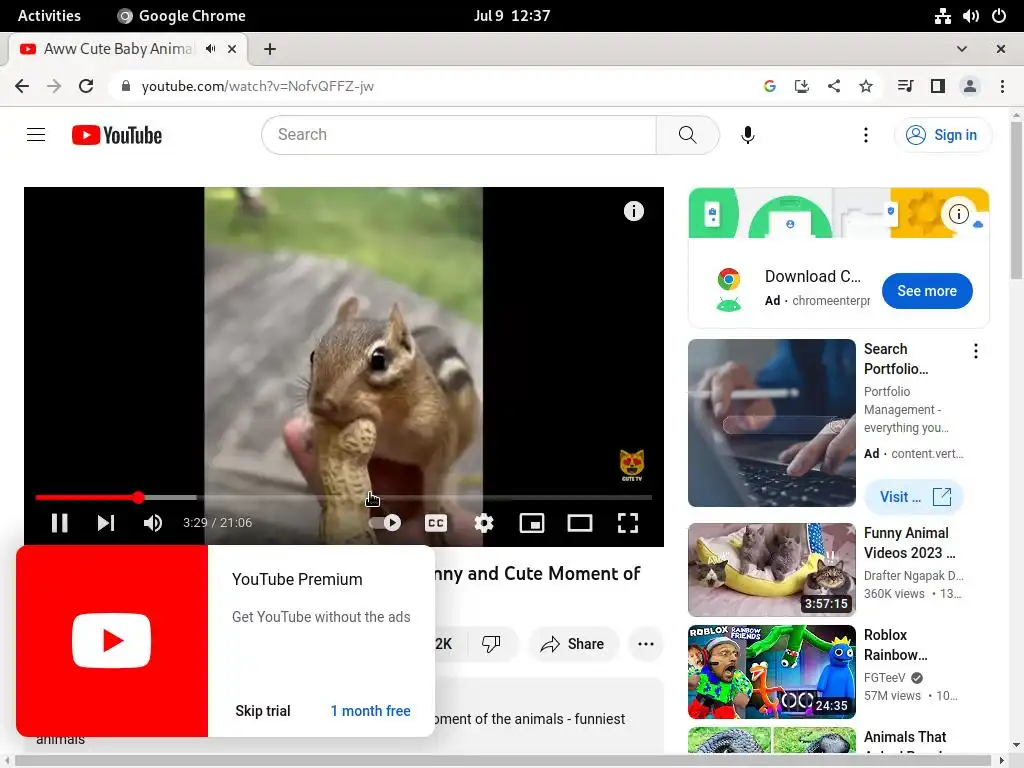The height and width of the screenshot is (768, 1024).
Task: Go to YouTube home via logo
Action: [x=117, y=135]
